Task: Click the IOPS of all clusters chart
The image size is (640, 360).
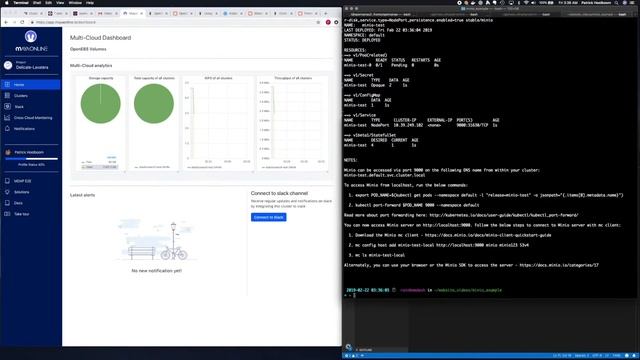Action: click(x=218, y=122)
